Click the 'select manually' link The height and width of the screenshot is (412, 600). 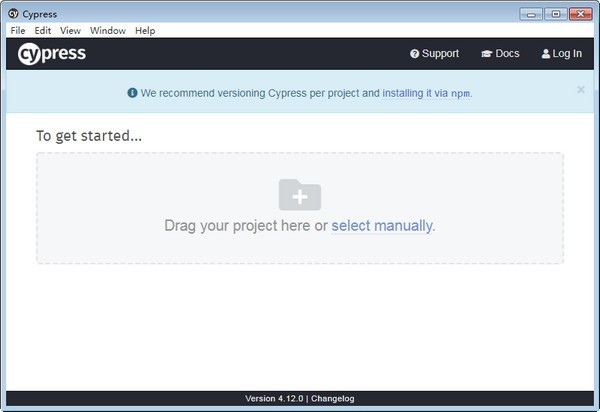[x=382, y=226]
